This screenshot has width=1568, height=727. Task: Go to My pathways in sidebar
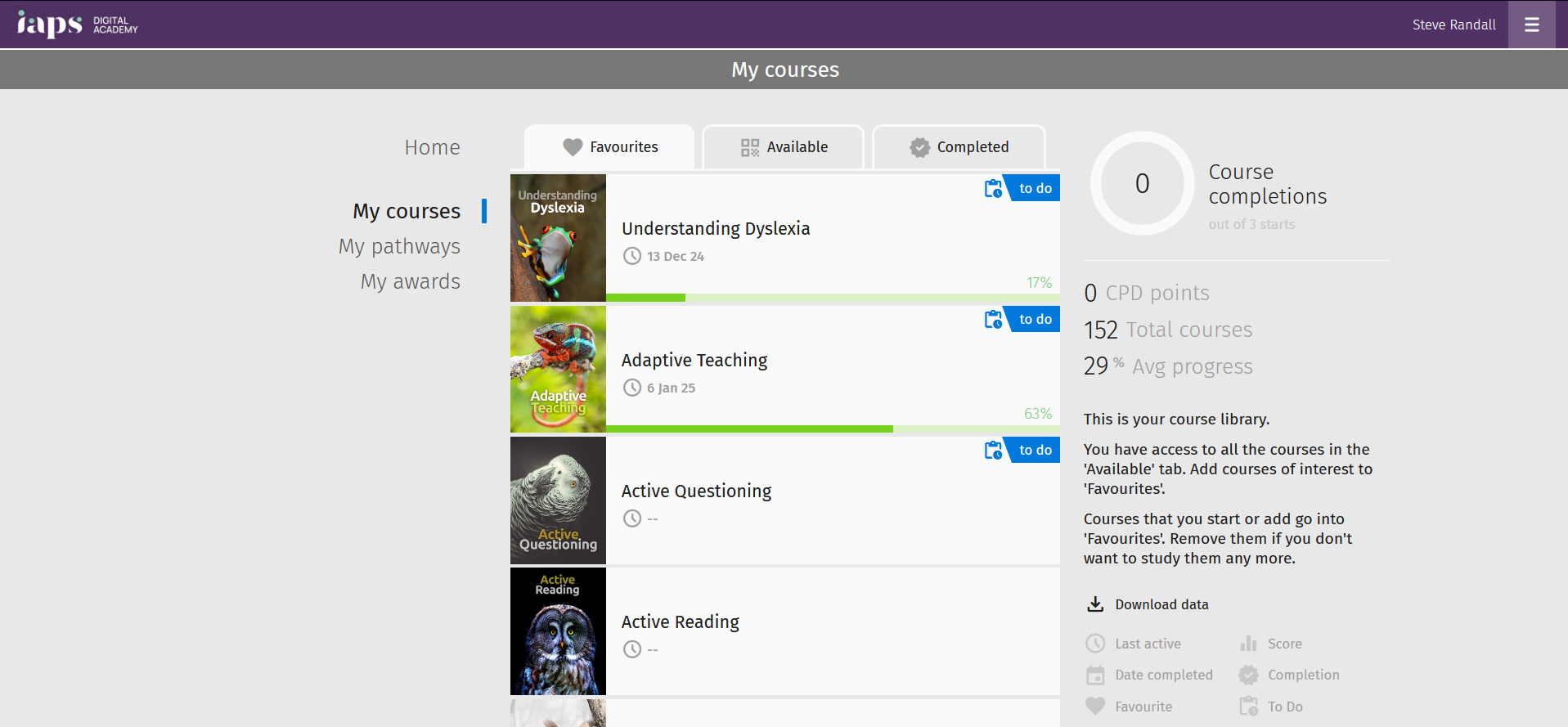(x=399, y=246)
